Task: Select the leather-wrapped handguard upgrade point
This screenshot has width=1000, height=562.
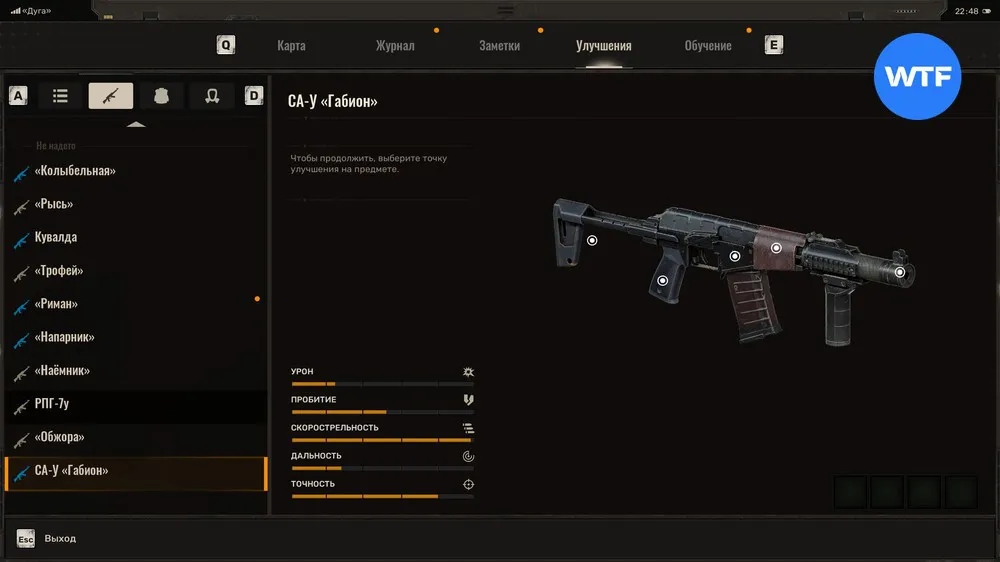Action: click(x=776, y=248)
